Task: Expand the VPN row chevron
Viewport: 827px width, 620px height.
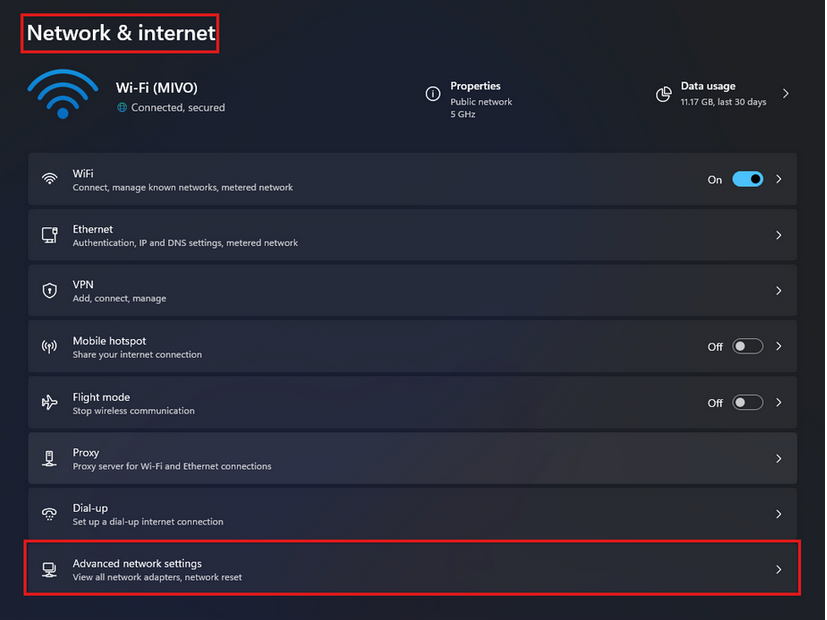Action: point(778,290)
